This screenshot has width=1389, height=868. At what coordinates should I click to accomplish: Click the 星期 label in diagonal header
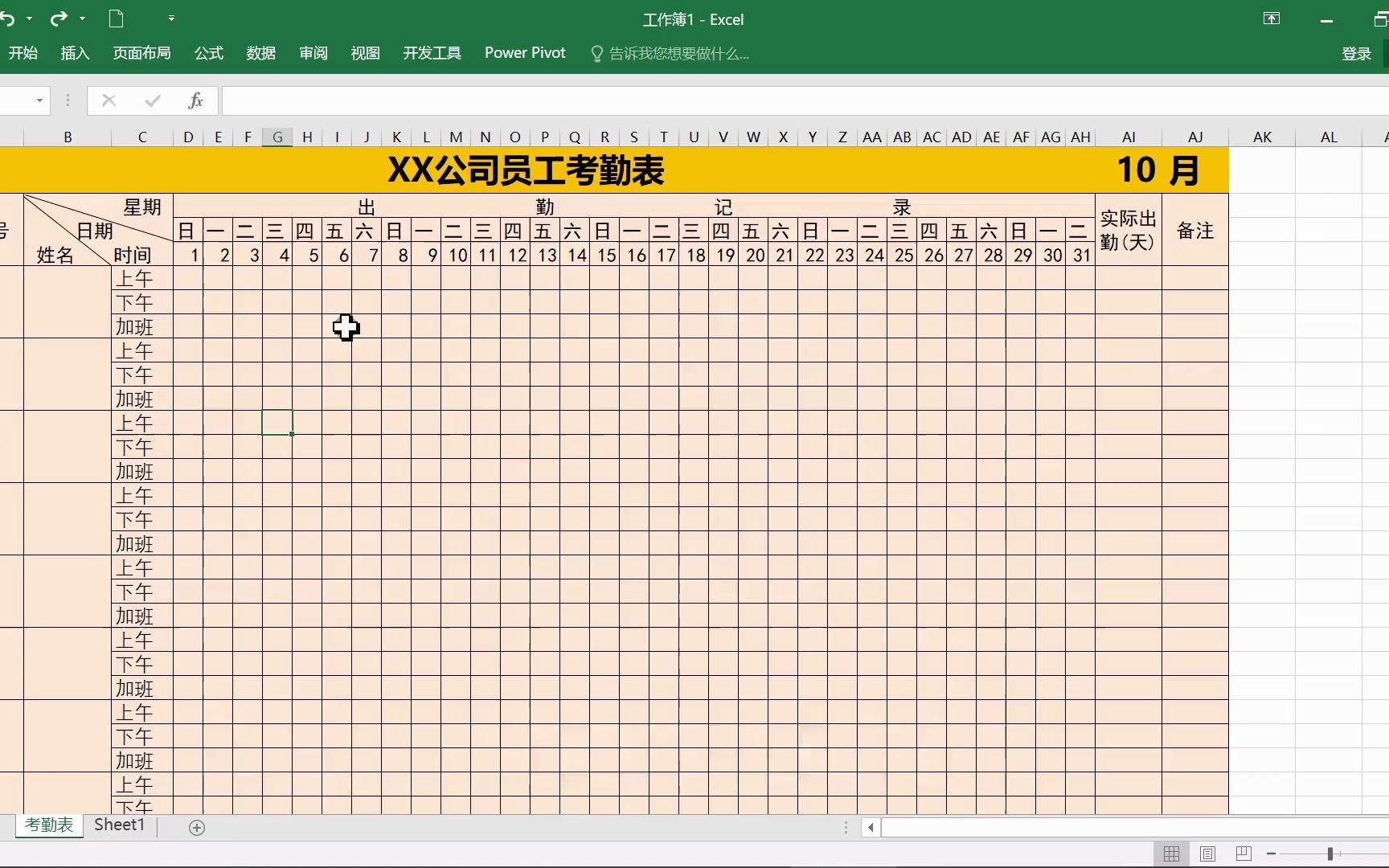point(142,207)
